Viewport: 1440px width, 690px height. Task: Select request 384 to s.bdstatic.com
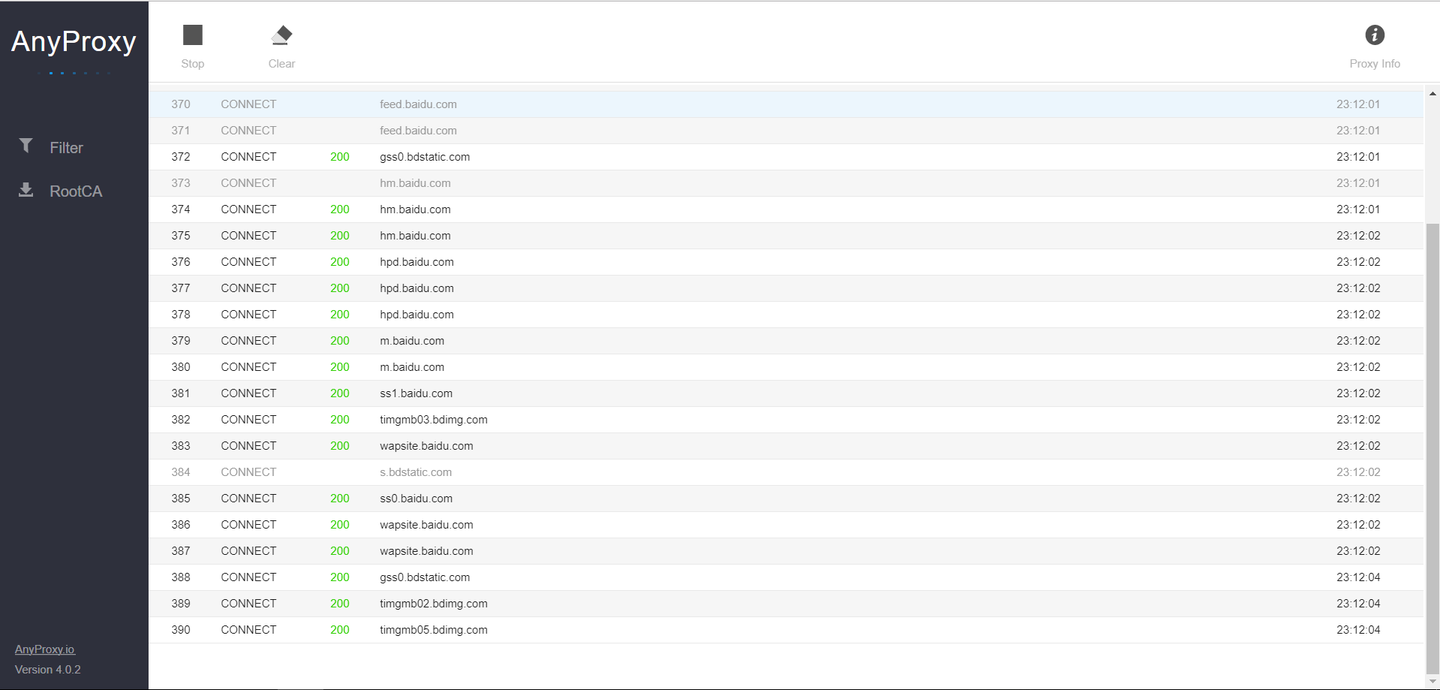point(416,472)
